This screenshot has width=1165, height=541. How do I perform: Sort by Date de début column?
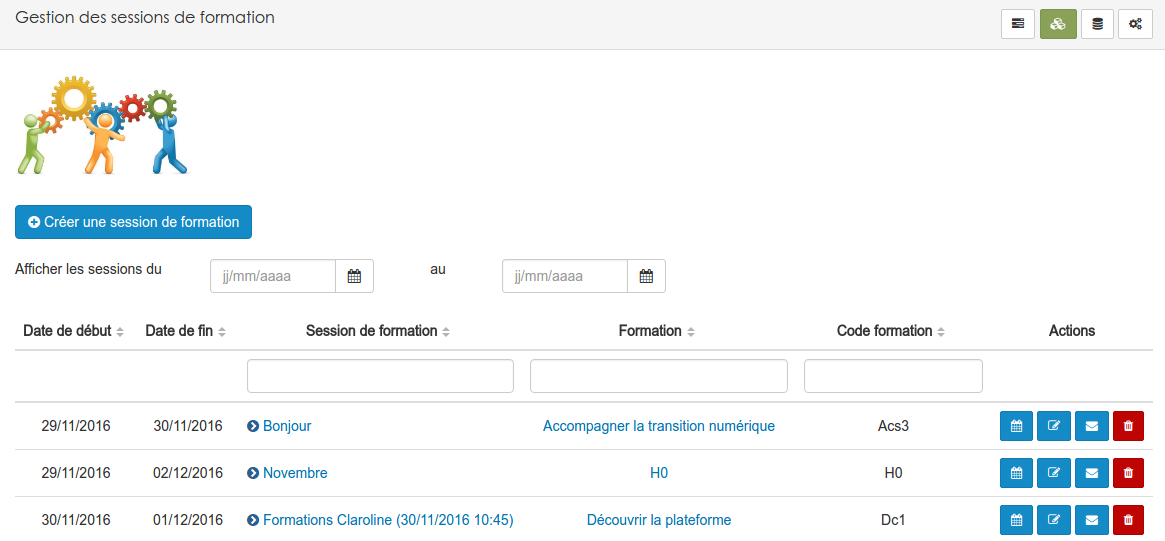click(73, 331)
